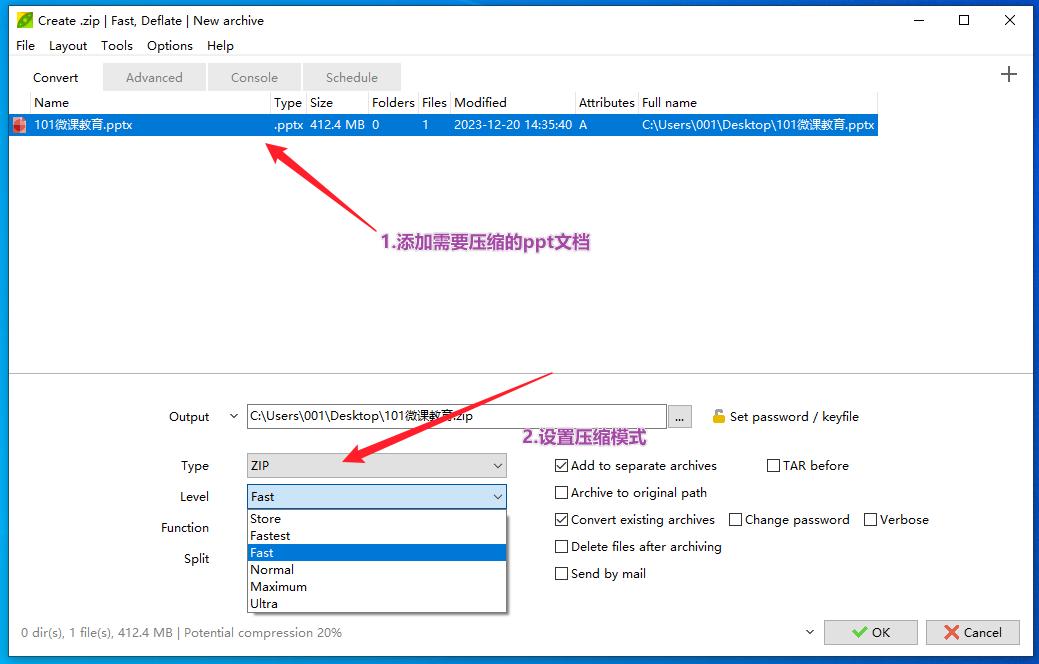Click the pptx file icon in list

(19, 125)
